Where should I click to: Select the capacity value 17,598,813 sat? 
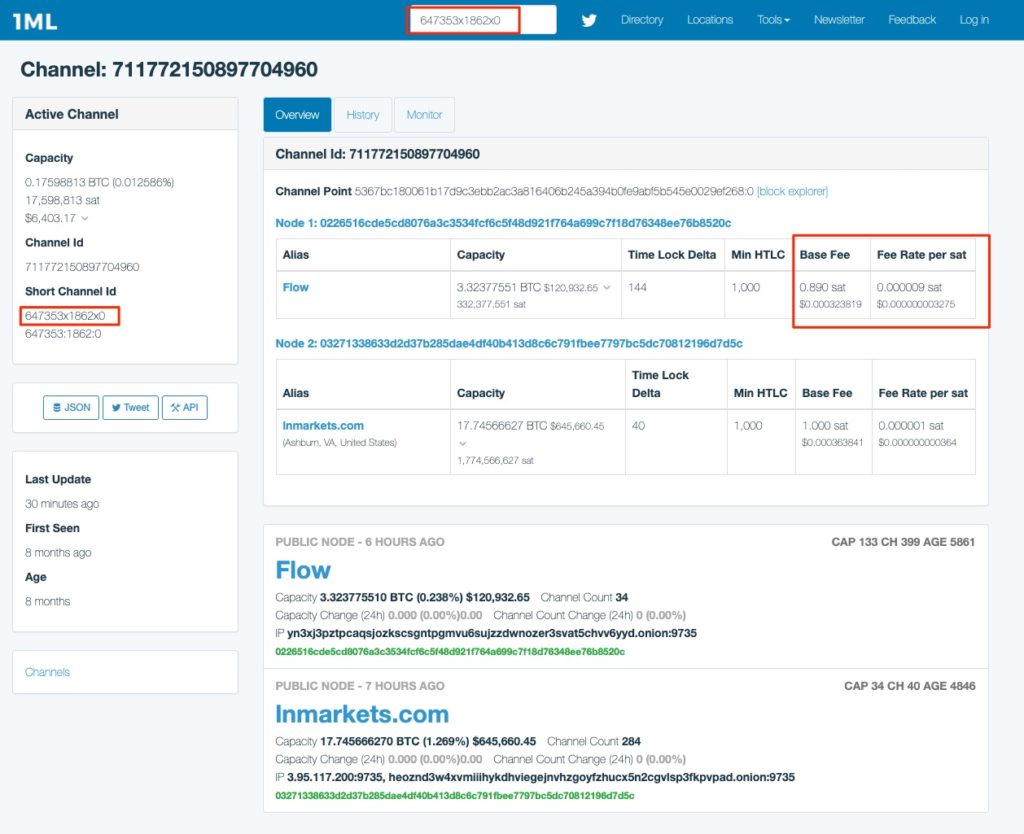coord(63,200)
